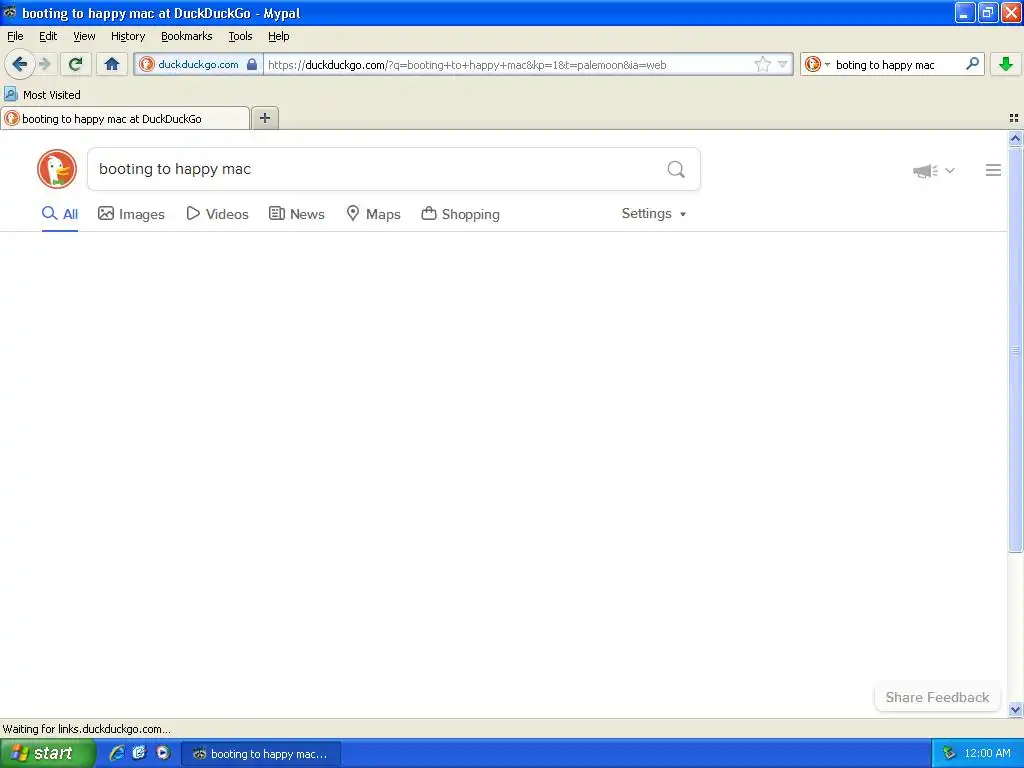Launch Internet Explorer from quick launch

tap(117, 753)
